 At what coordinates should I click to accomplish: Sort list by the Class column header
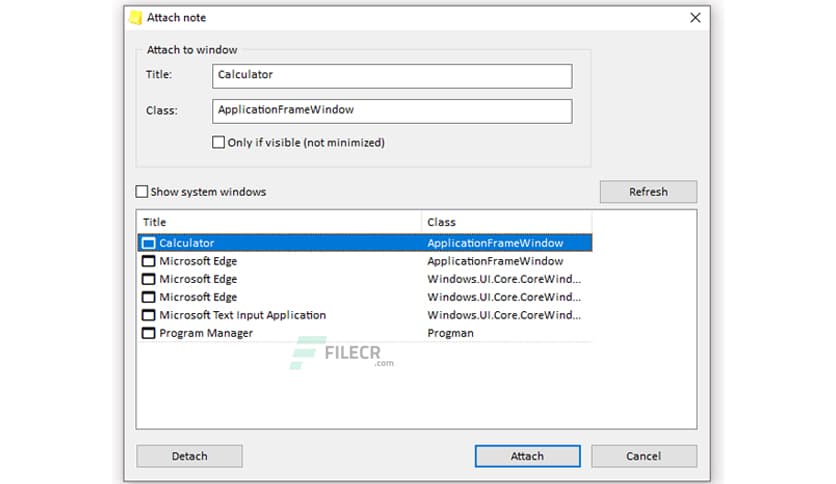coord(506,222)
